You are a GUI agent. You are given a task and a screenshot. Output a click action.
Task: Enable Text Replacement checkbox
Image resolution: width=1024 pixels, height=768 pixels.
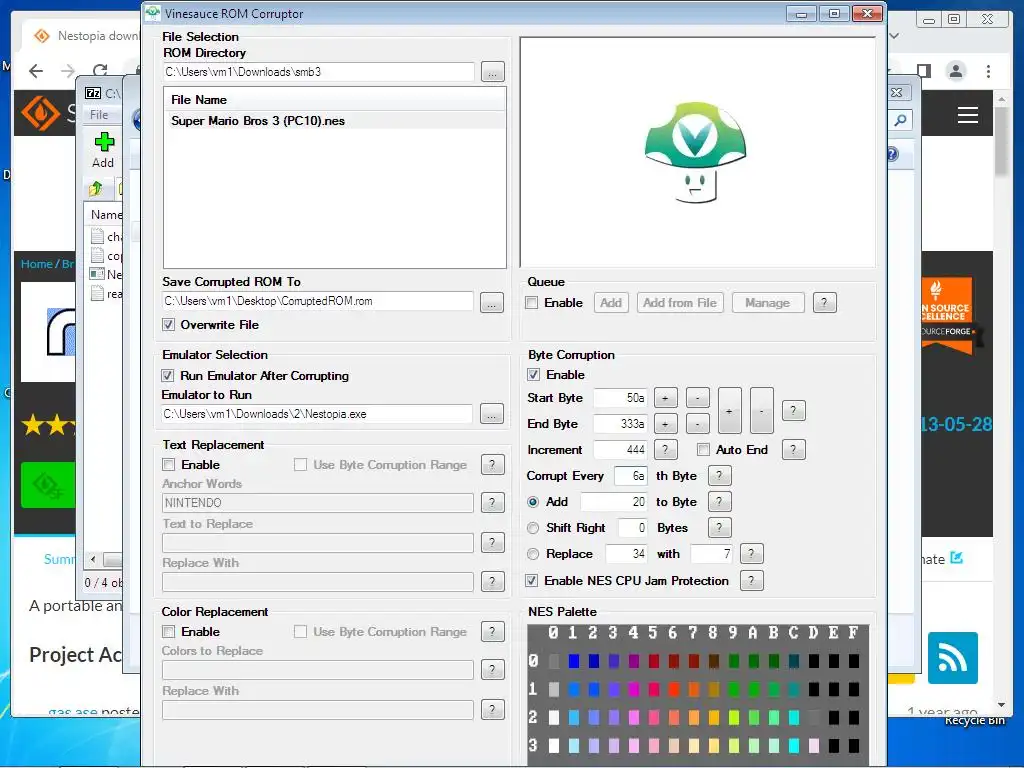coord(168,464)
